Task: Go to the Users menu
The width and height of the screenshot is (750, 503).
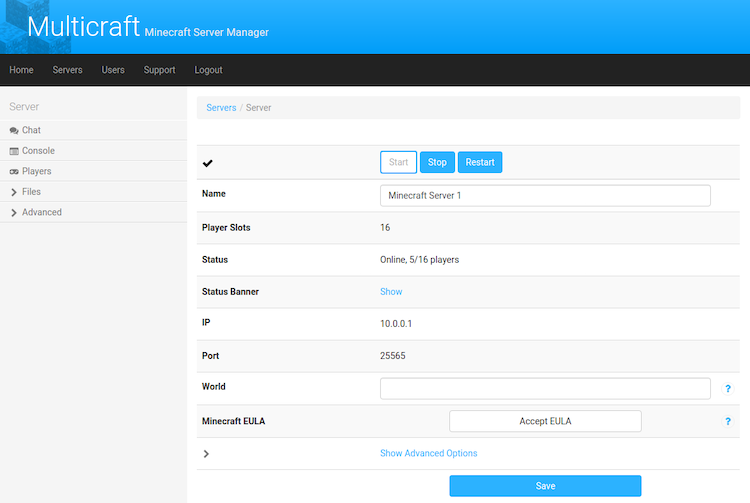Action: [113, 70]
